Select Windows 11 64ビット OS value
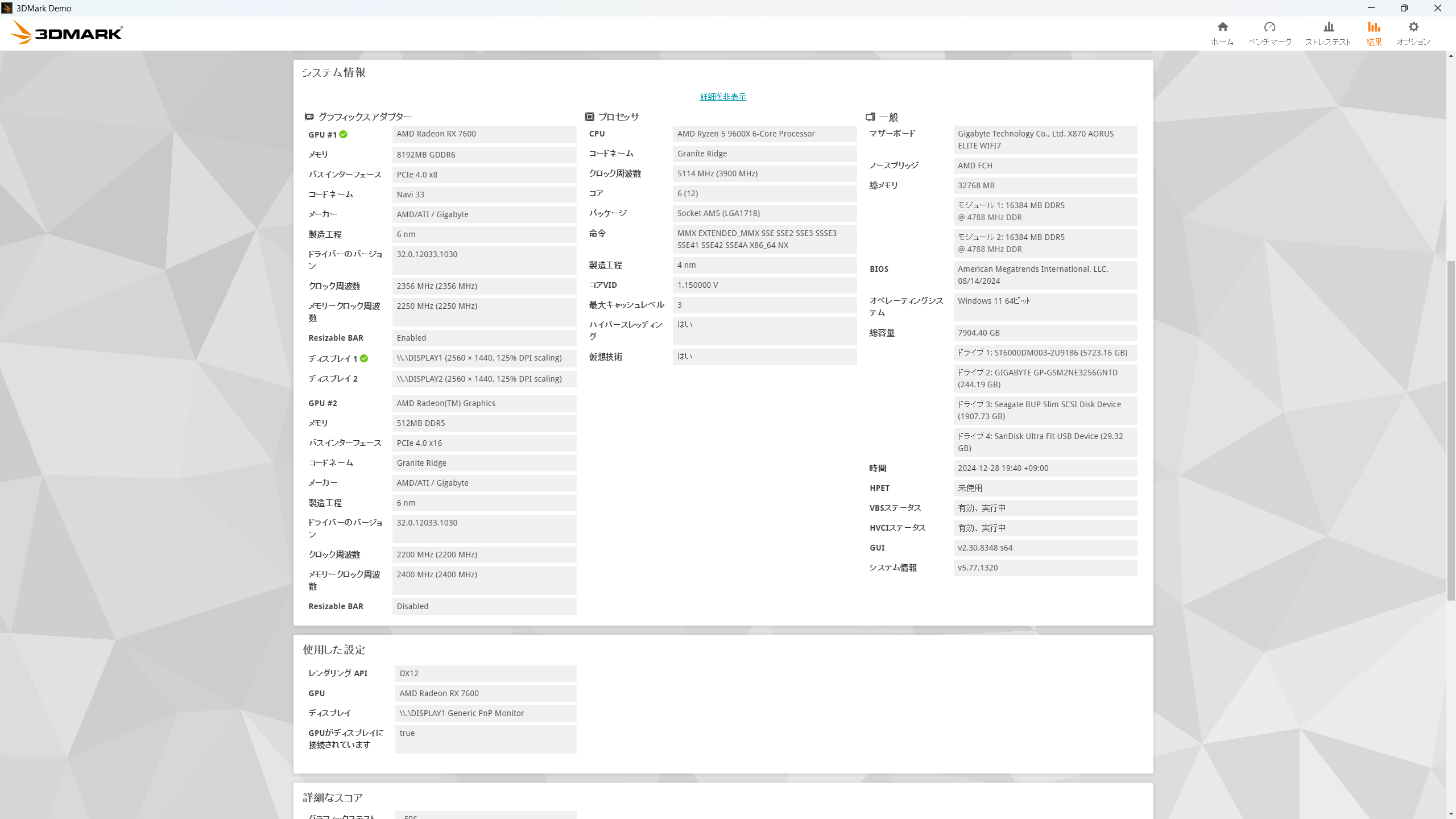Image resolution: width=1456 pixels, height=819 pixels. (x=1045, y=307)
